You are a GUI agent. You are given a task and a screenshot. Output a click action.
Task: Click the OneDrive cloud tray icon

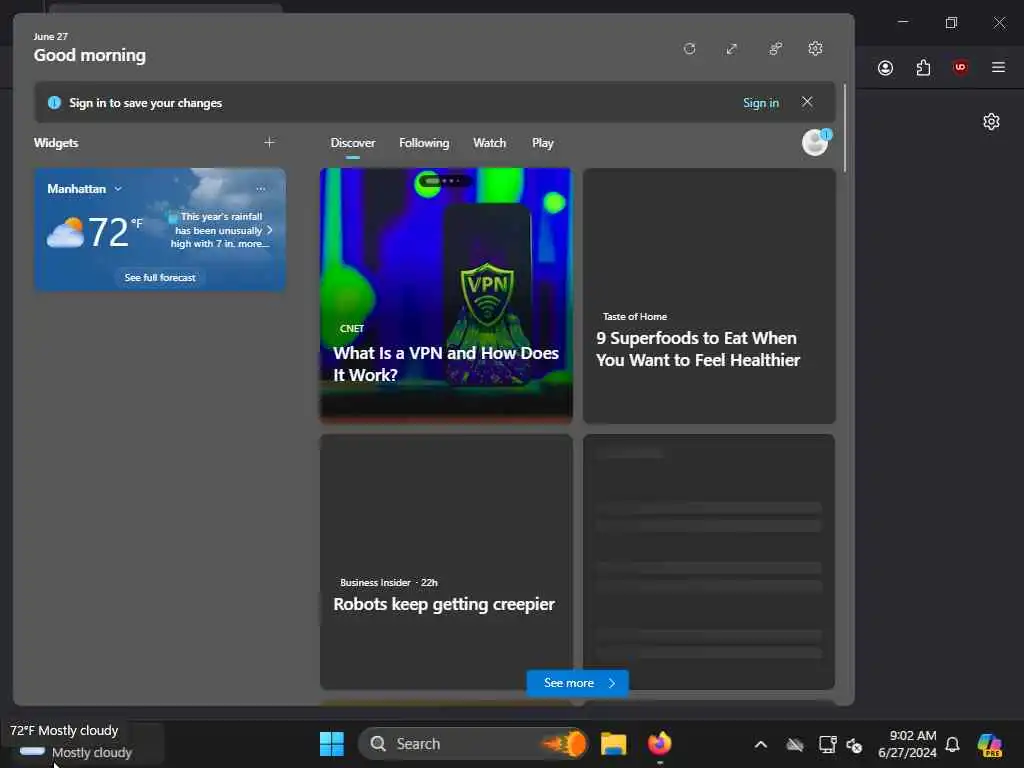795,744
